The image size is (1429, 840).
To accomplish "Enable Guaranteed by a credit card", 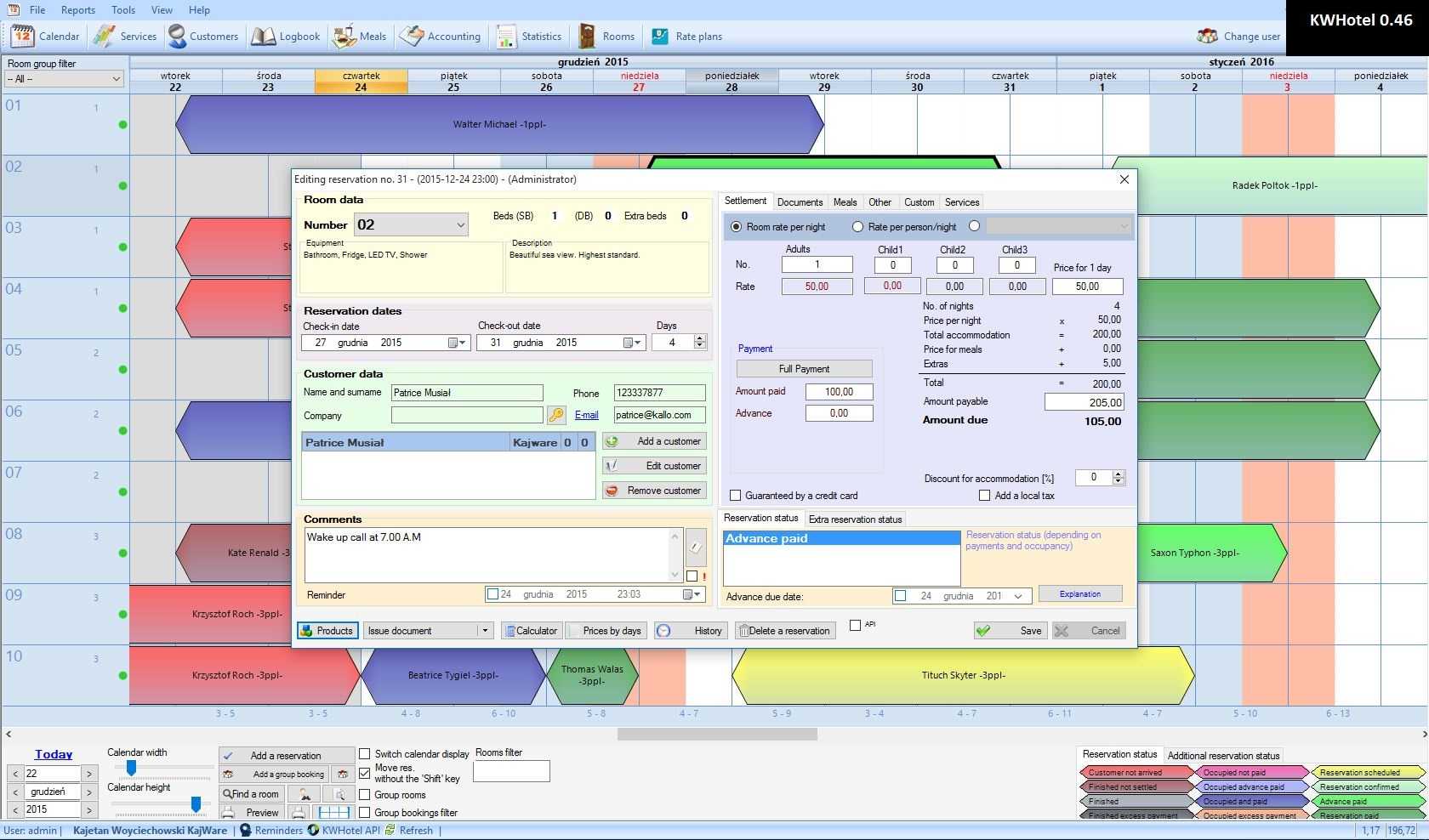I will point(736,496).
